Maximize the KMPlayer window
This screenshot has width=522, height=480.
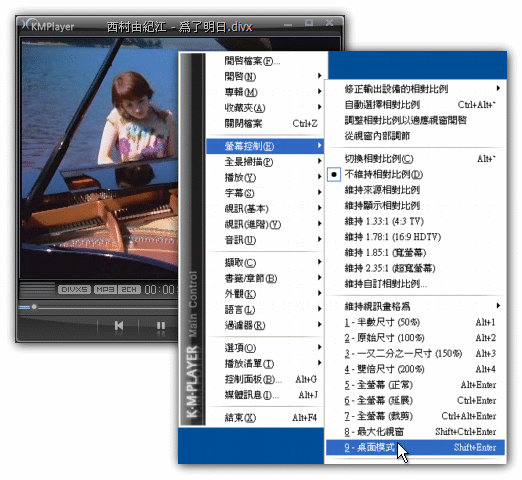pos(309,23)
